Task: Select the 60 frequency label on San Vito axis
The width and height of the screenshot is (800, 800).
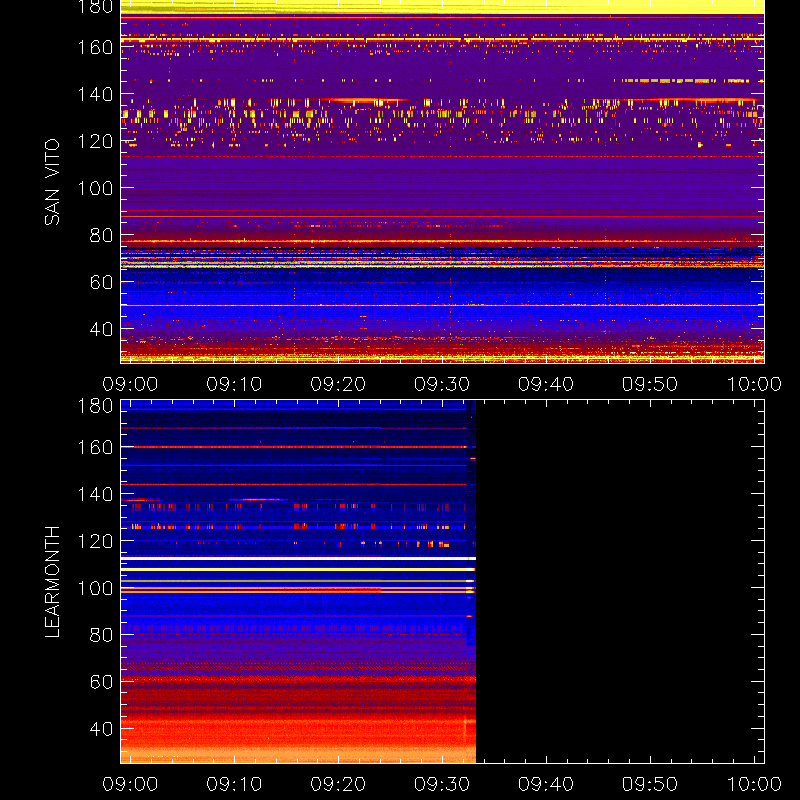Action: pos(101,282)
